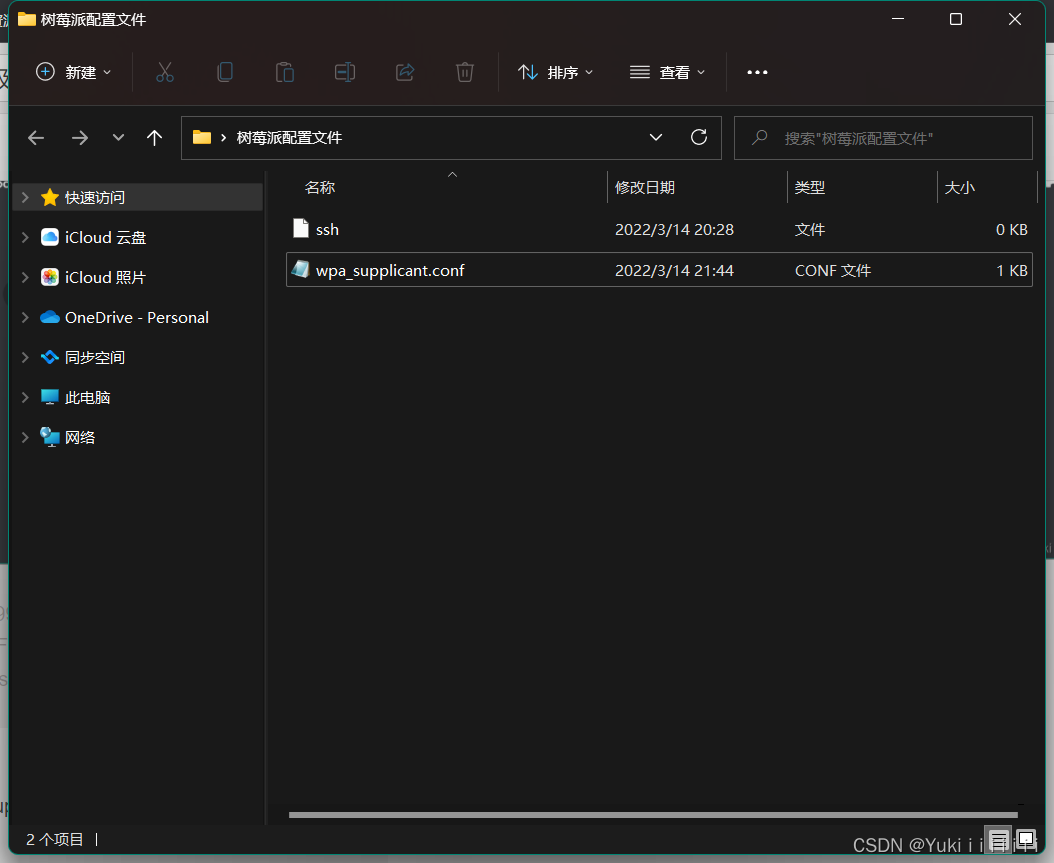Click the Cut scissors icon
The height and width of the screenshot is (863, 1054).
[x=165, y=72]
